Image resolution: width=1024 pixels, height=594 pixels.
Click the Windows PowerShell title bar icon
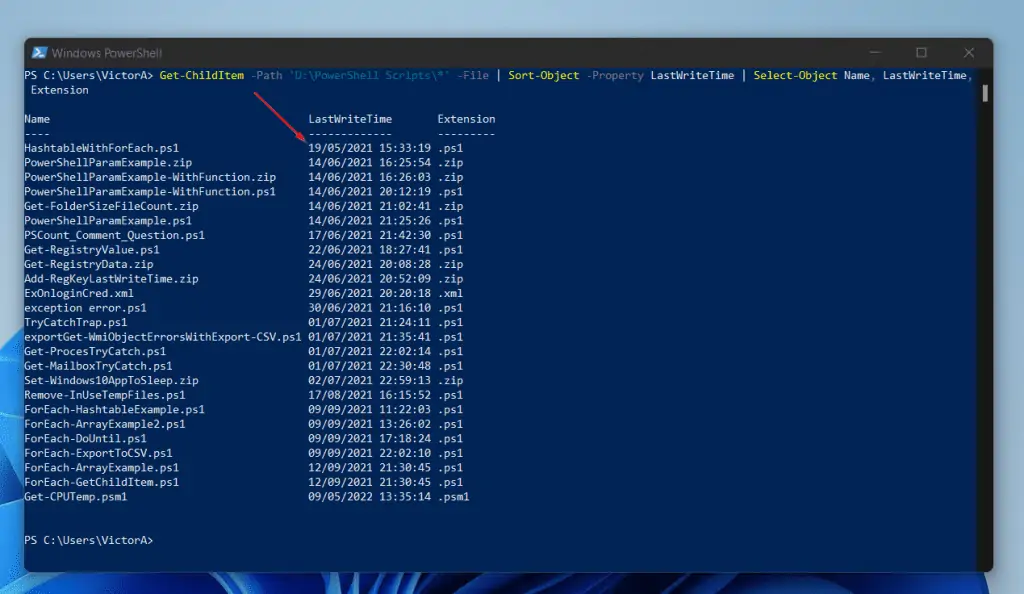coord(39,53)
